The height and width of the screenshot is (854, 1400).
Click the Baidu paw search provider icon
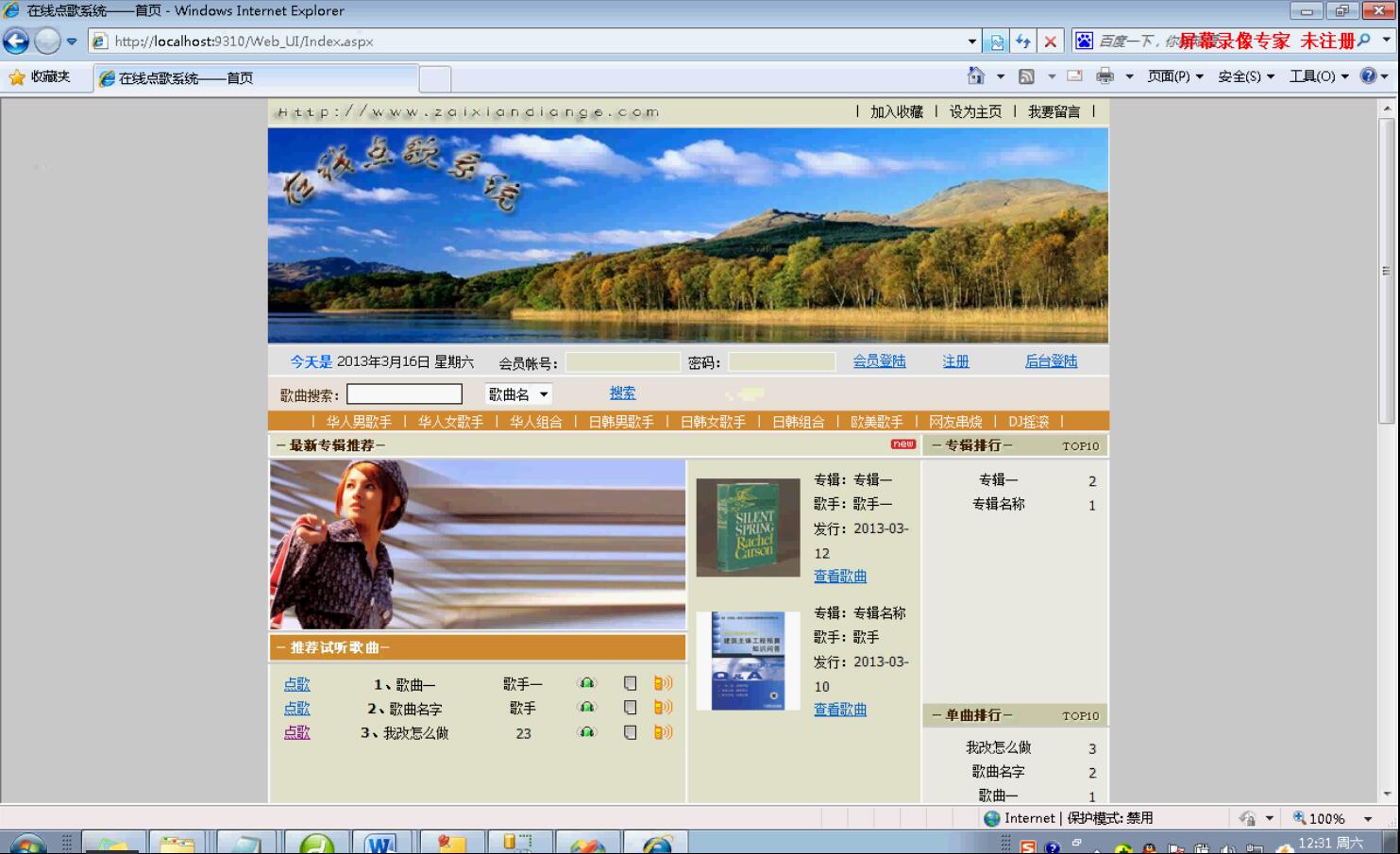click(1084, 41)
